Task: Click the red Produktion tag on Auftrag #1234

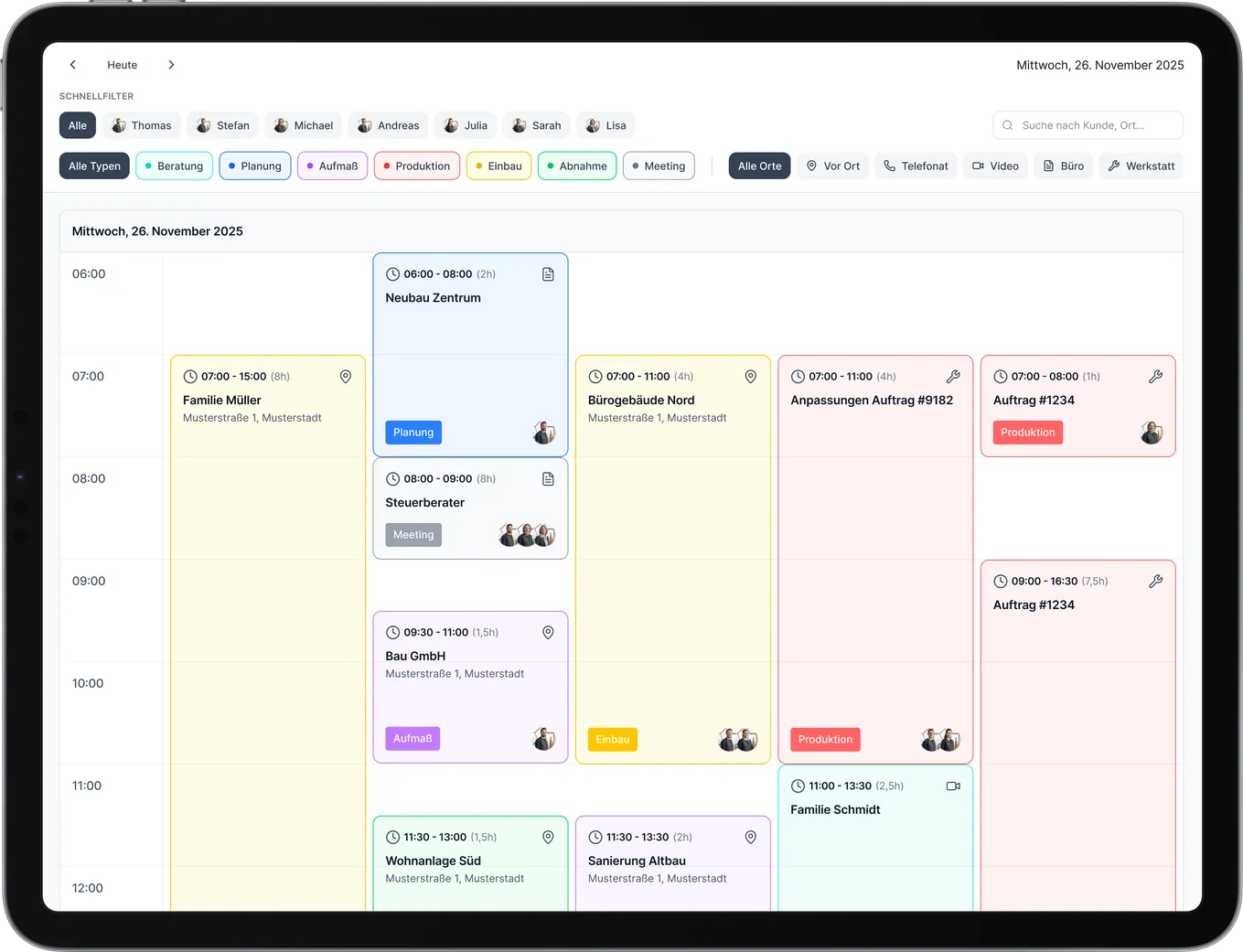Action: [1027, 433]
